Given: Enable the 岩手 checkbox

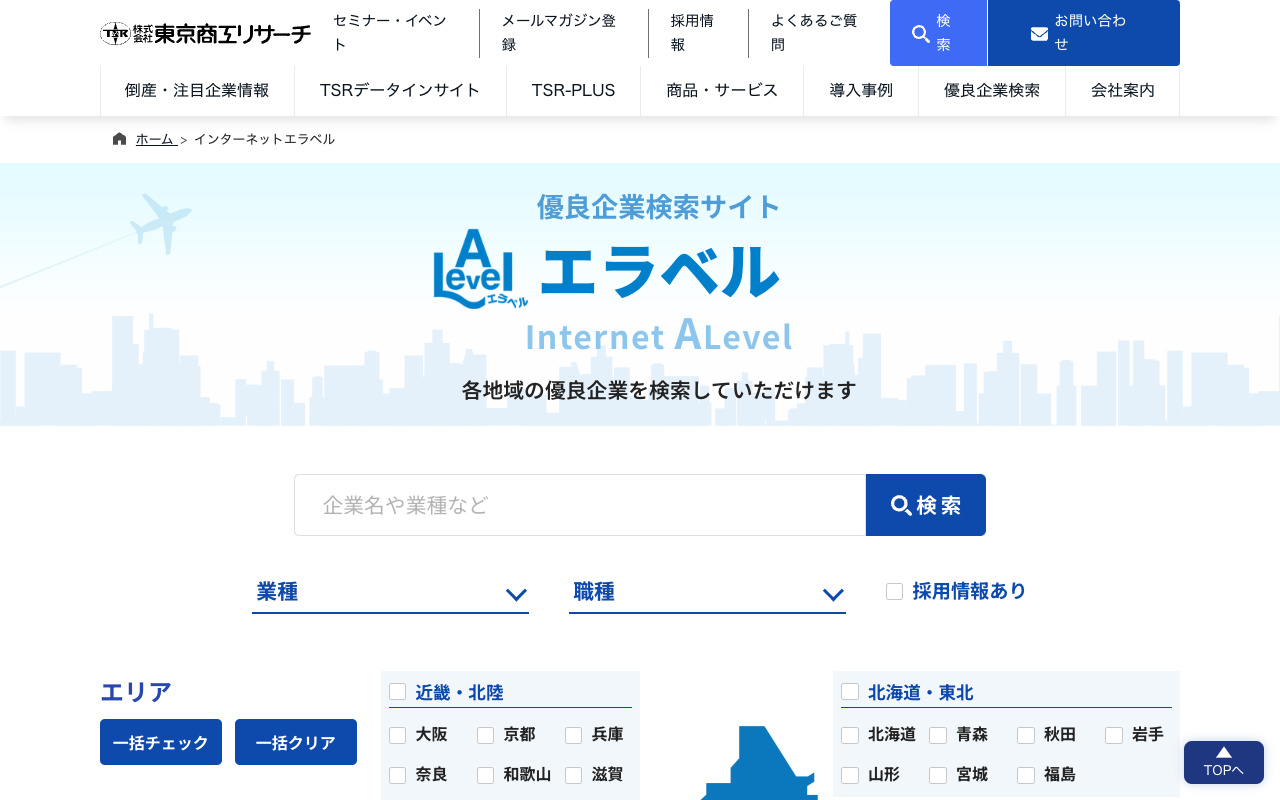Looking at the screenshot, I should coord(1114,735).
